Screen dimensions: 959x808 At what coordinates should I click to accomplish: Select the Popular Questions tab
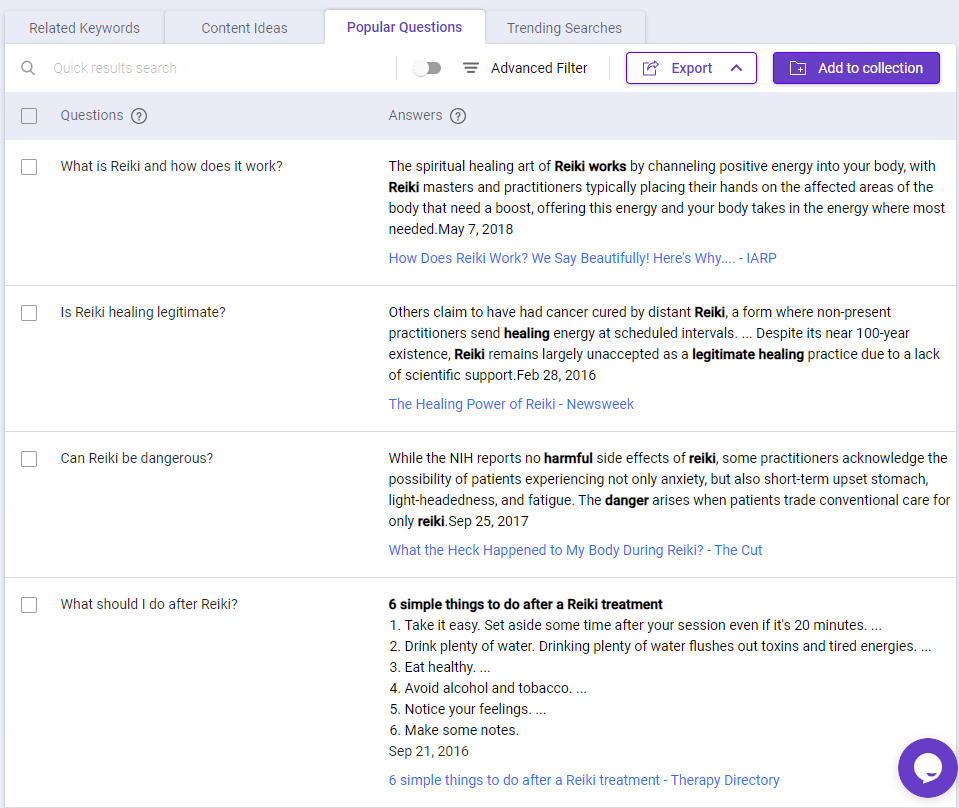click(404, 28)
